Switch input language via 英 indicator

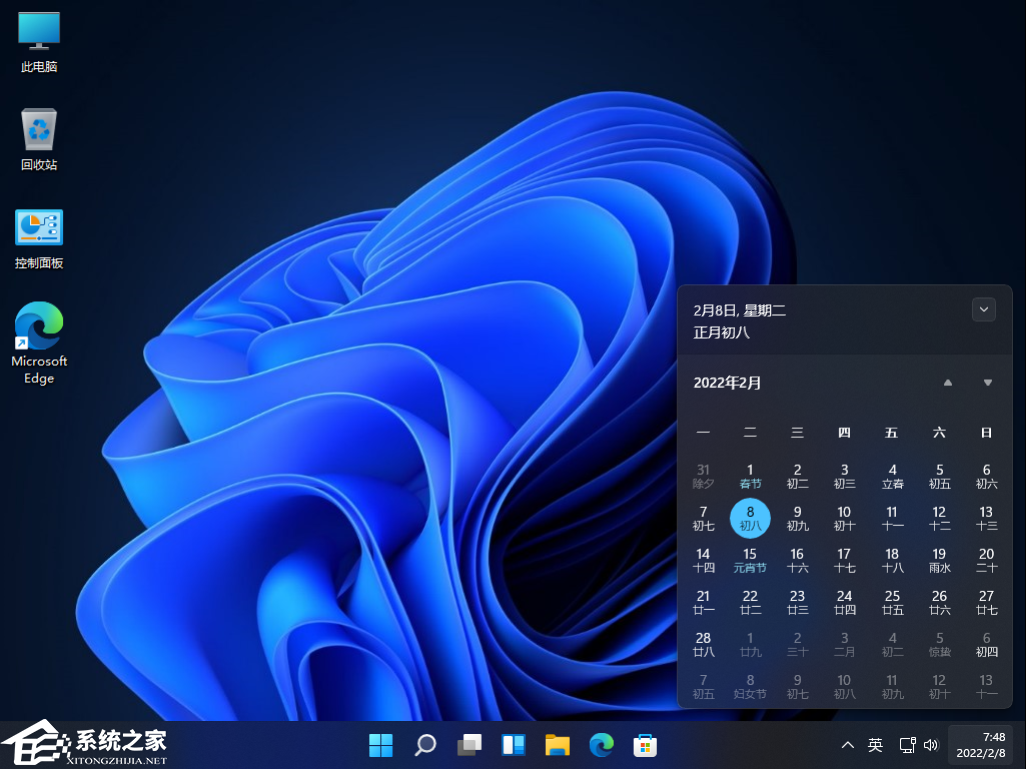[x=875, y=745]
